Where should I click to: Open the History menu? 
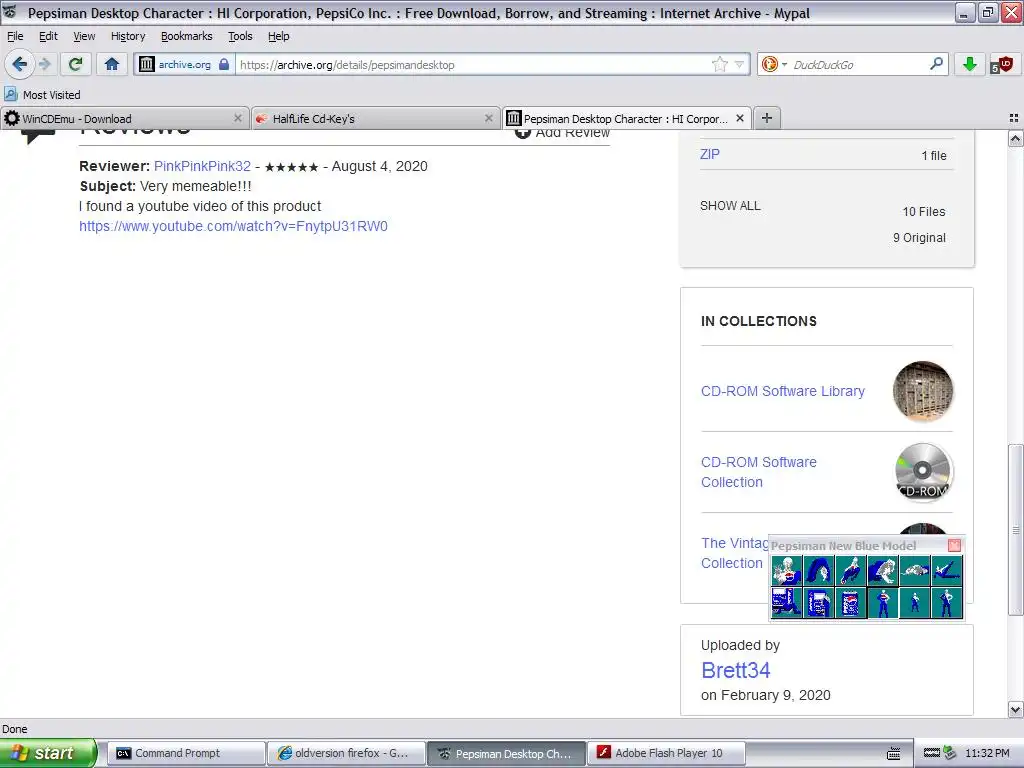(128, 36)
